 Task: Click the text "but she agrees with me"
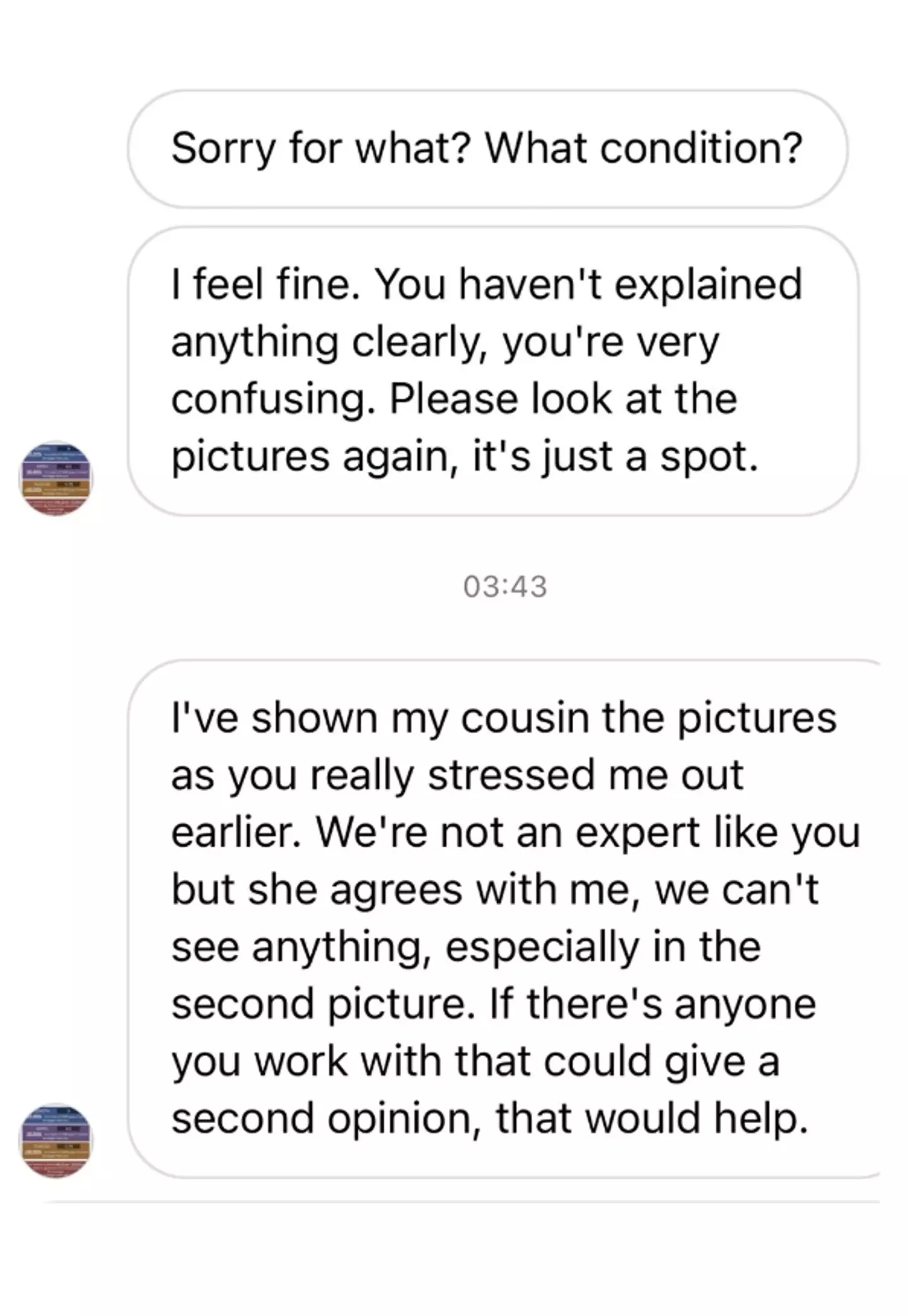(401, 890)
